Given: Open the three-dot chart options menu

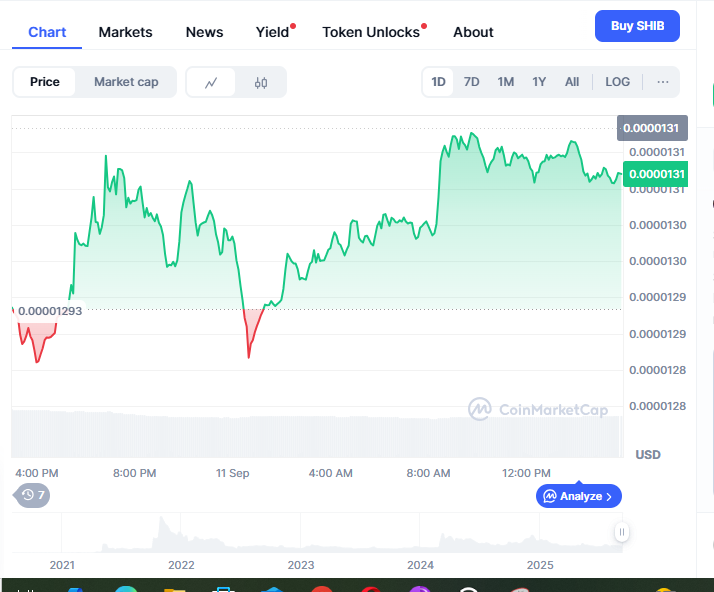Looking at the screenshot, I should click(663, 82).
